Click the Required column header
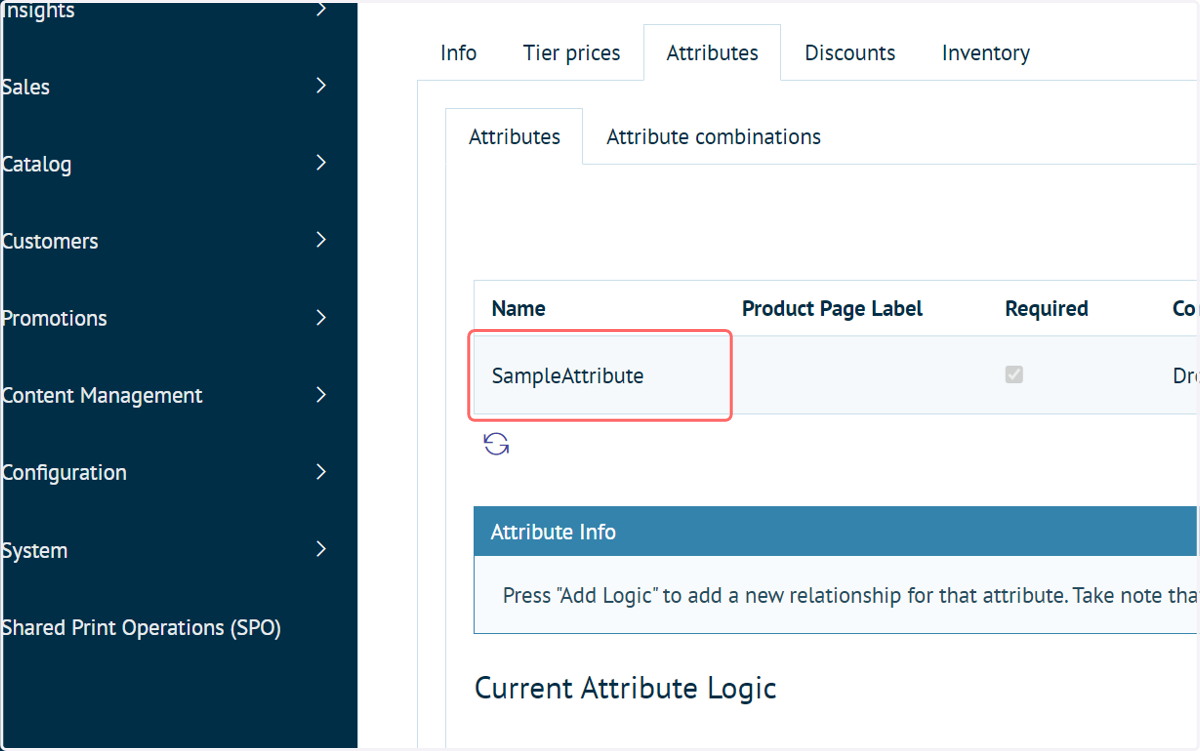 tap(1046, 309)
